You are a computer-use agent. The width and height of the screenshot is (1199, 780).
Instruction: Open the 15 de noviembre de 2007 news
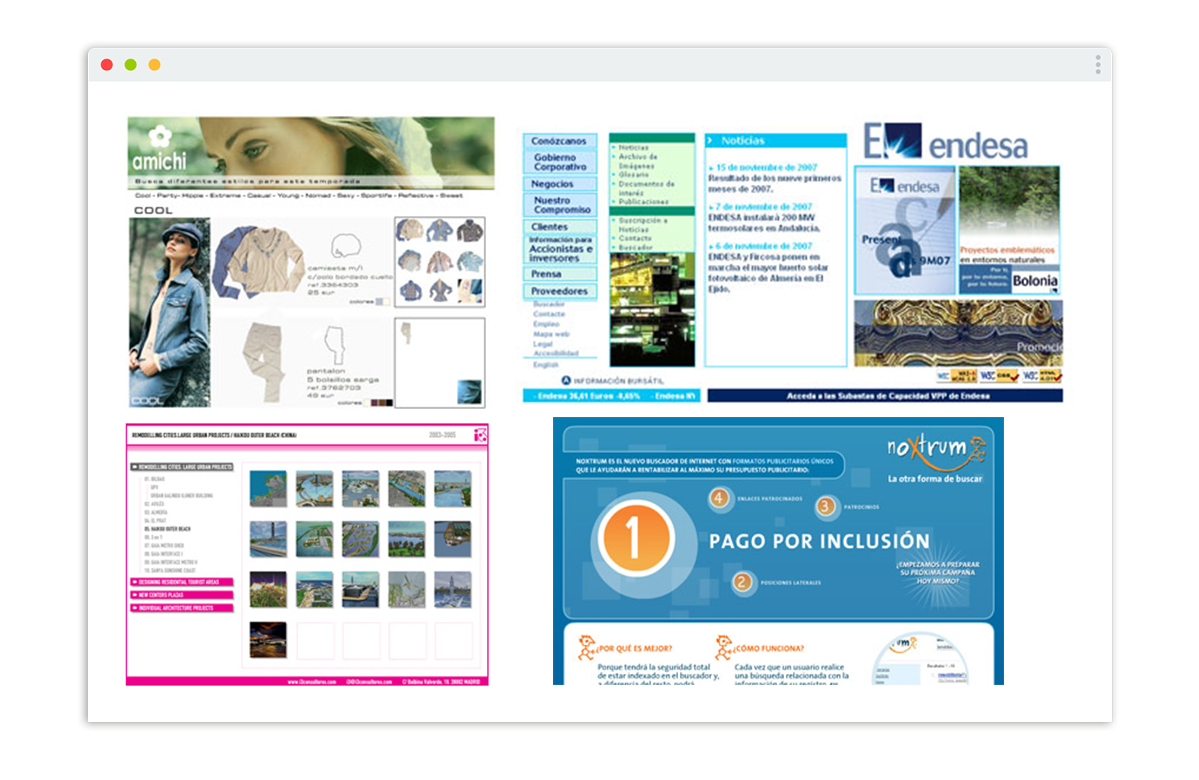pos(767,167)
